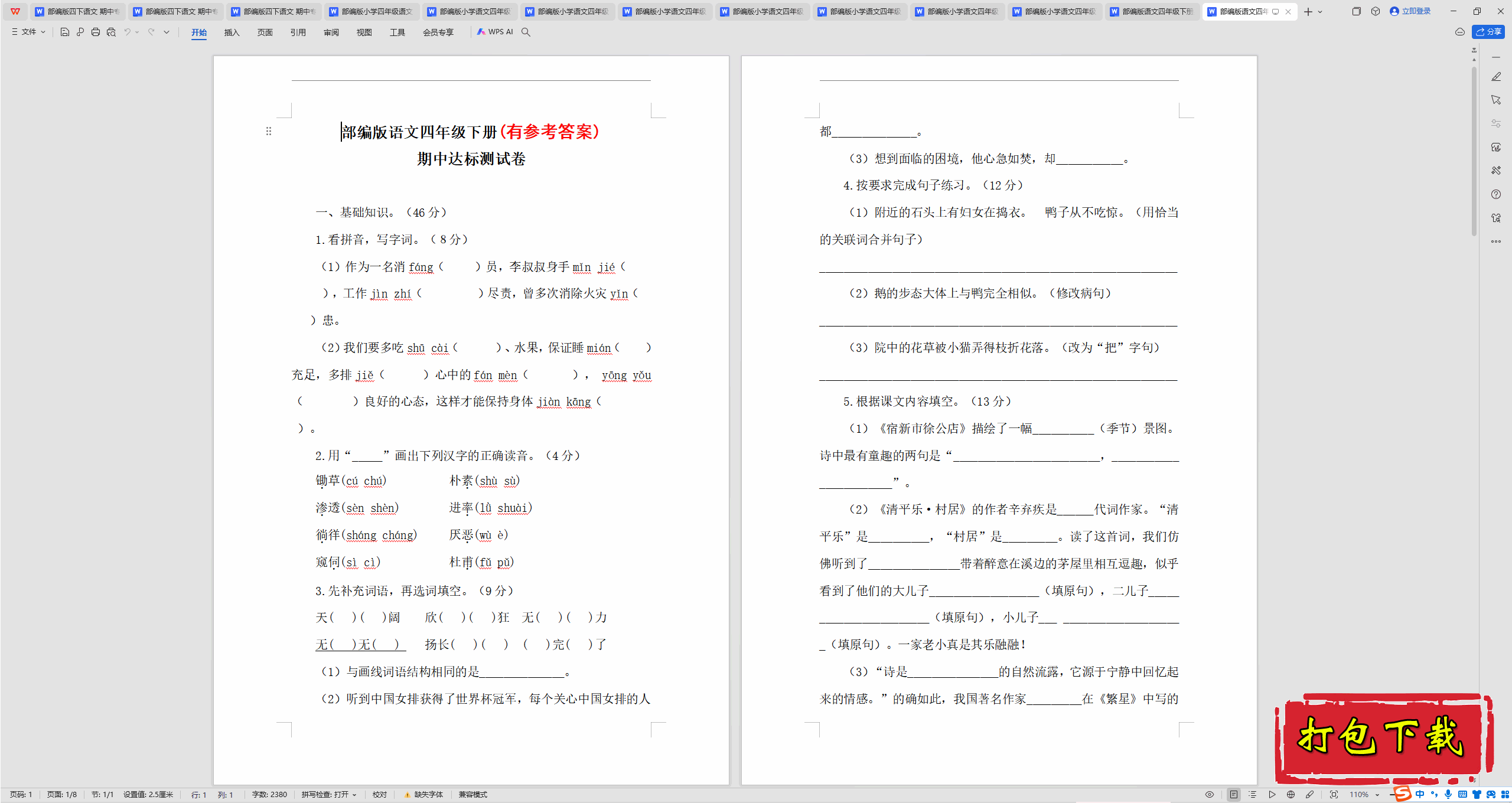Viewport: 1512px width, 803px height.
Task: Click the fit-page focus icon
Action: (1334, 795)
